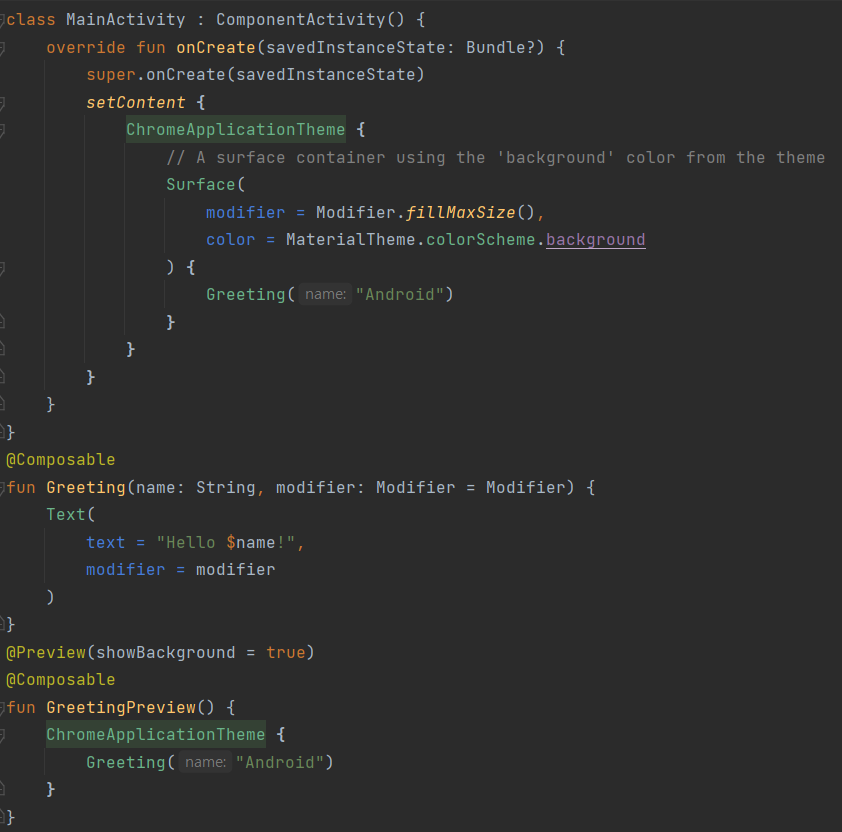Image resolution: width=842 pixels, height=832 pixels.
Task: Click the 'Bundle?' parameter type
Action: (x=500, y=47)
